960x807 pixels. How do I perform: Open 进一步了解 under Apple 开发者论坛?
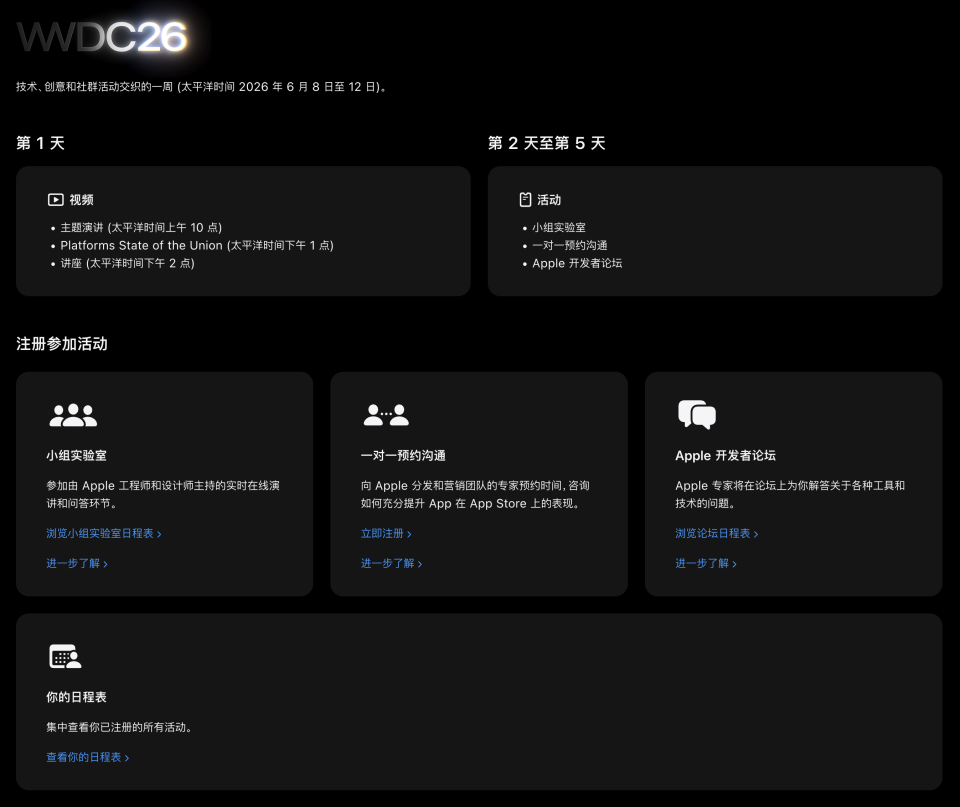point(706,563)
